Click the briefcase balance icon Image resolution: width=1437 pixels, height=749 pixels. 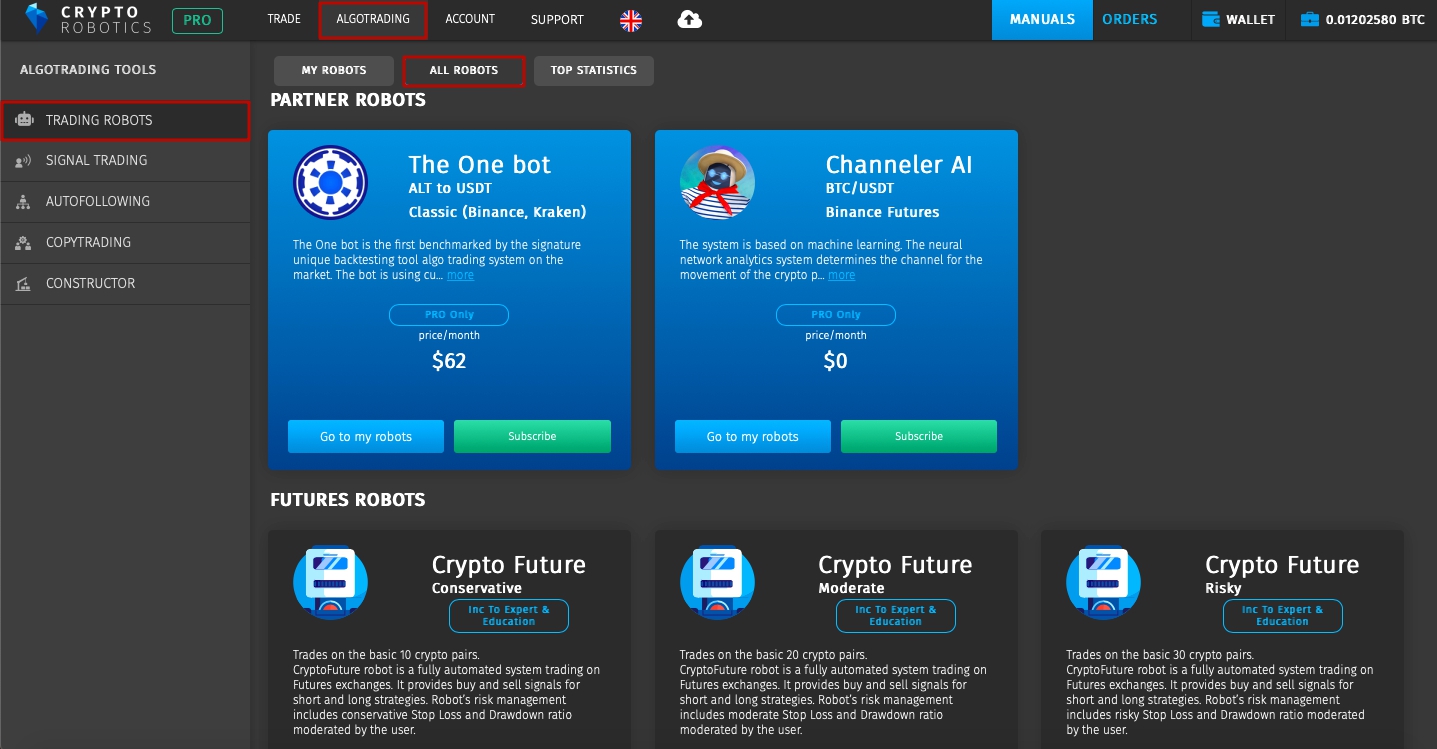point(1309,20)
